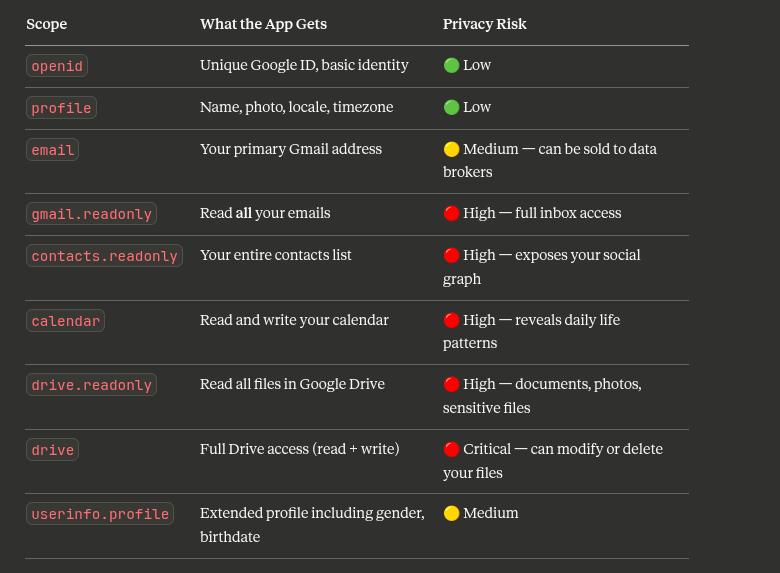Screen dimensions: 780x573
Task: Select the openid scope code tag
Action: (57, 66)
